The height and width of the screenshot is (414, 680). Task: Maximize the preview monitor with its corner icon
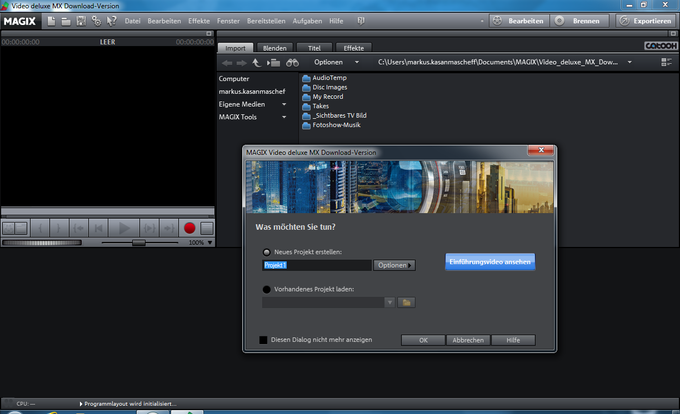click(x=209, y=34)
